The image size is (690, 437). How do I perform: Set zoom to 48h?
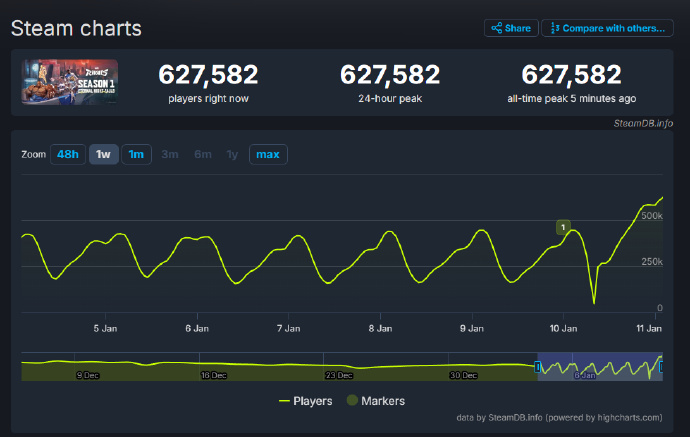pyautogui.click(x=67, y=154)
